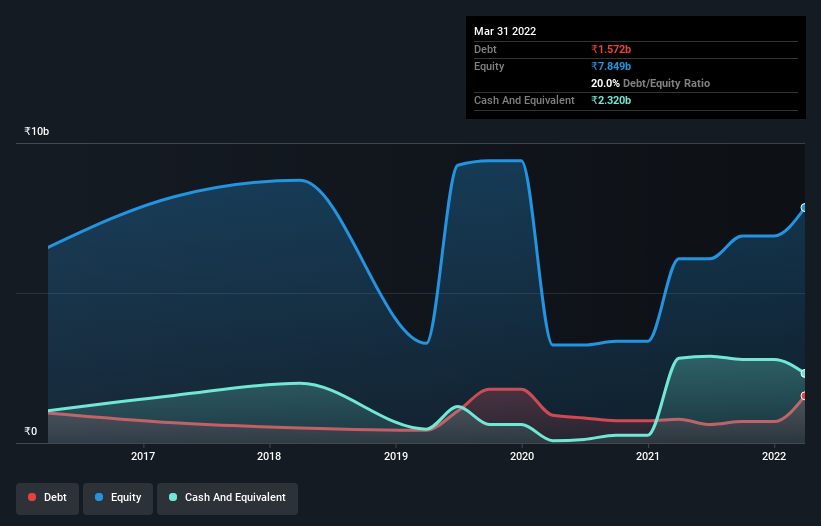Click the 20.0% Debt/Equity Ratio text
Image resolution: width=821 pixels, height=526 pixels.
pyautogui.click(x=650, y=83)
